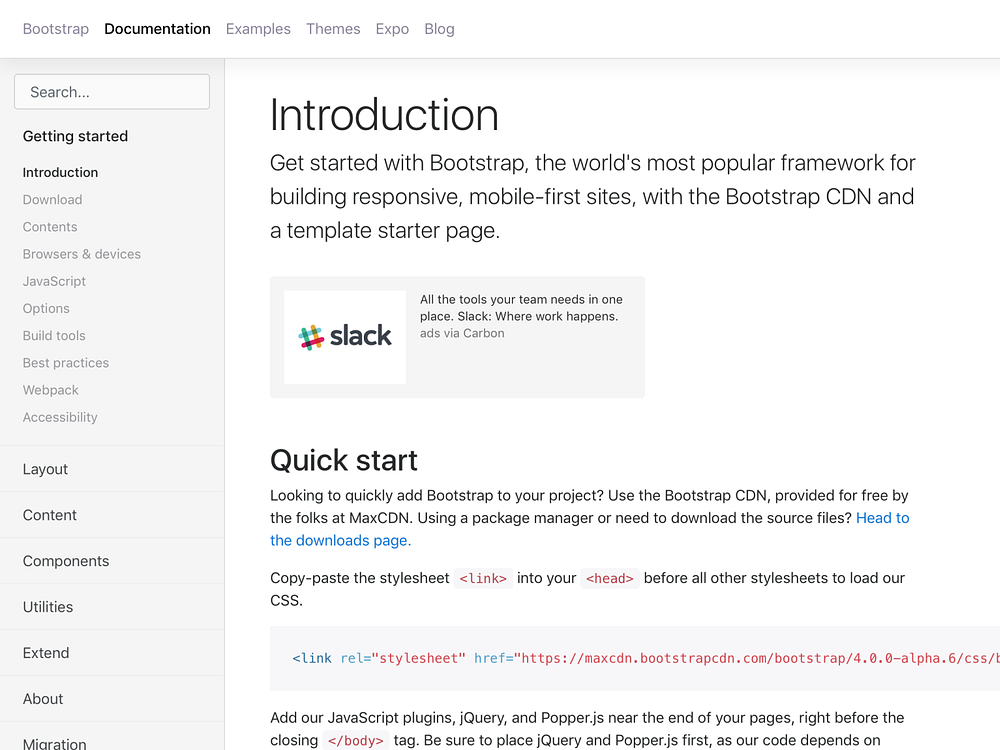1000x750 pixels.
Task: Click inside the Search field
Action: (x=111, y=91)
